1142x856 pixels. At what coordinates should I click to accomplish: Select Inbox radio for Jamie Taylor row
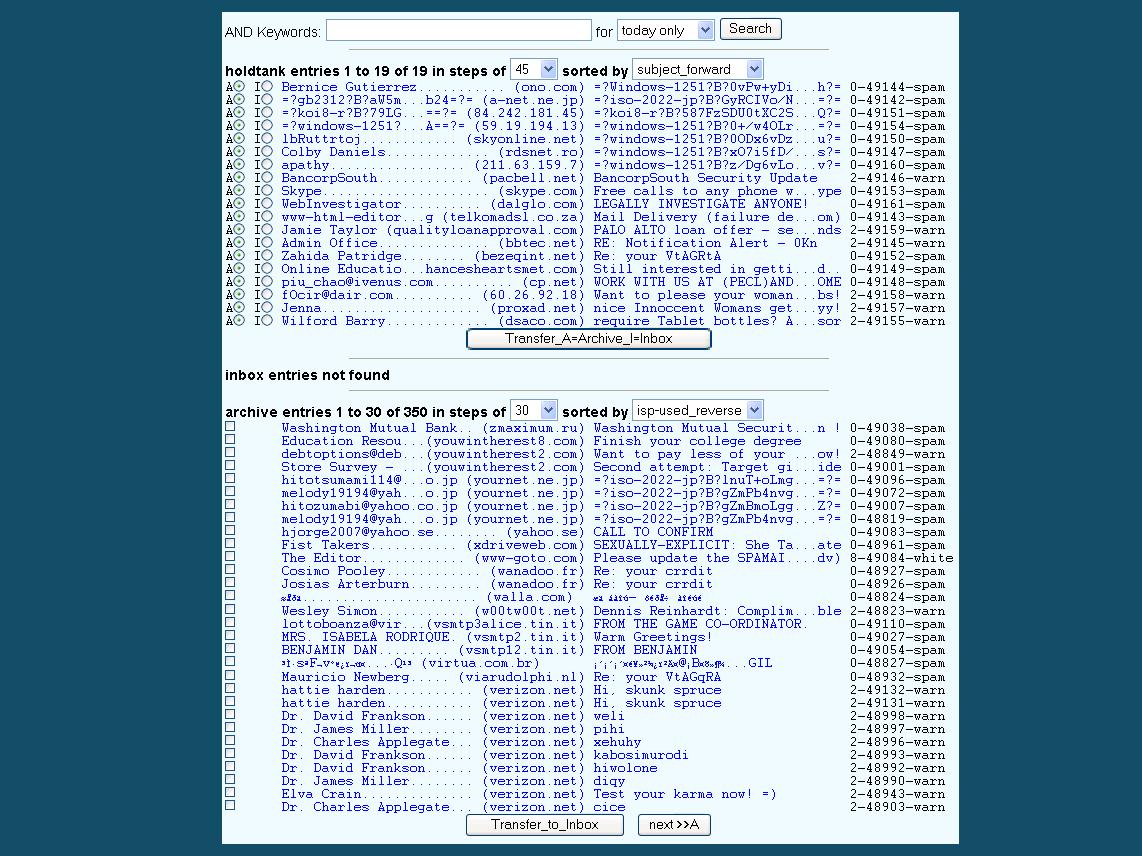tap(267, 229)
